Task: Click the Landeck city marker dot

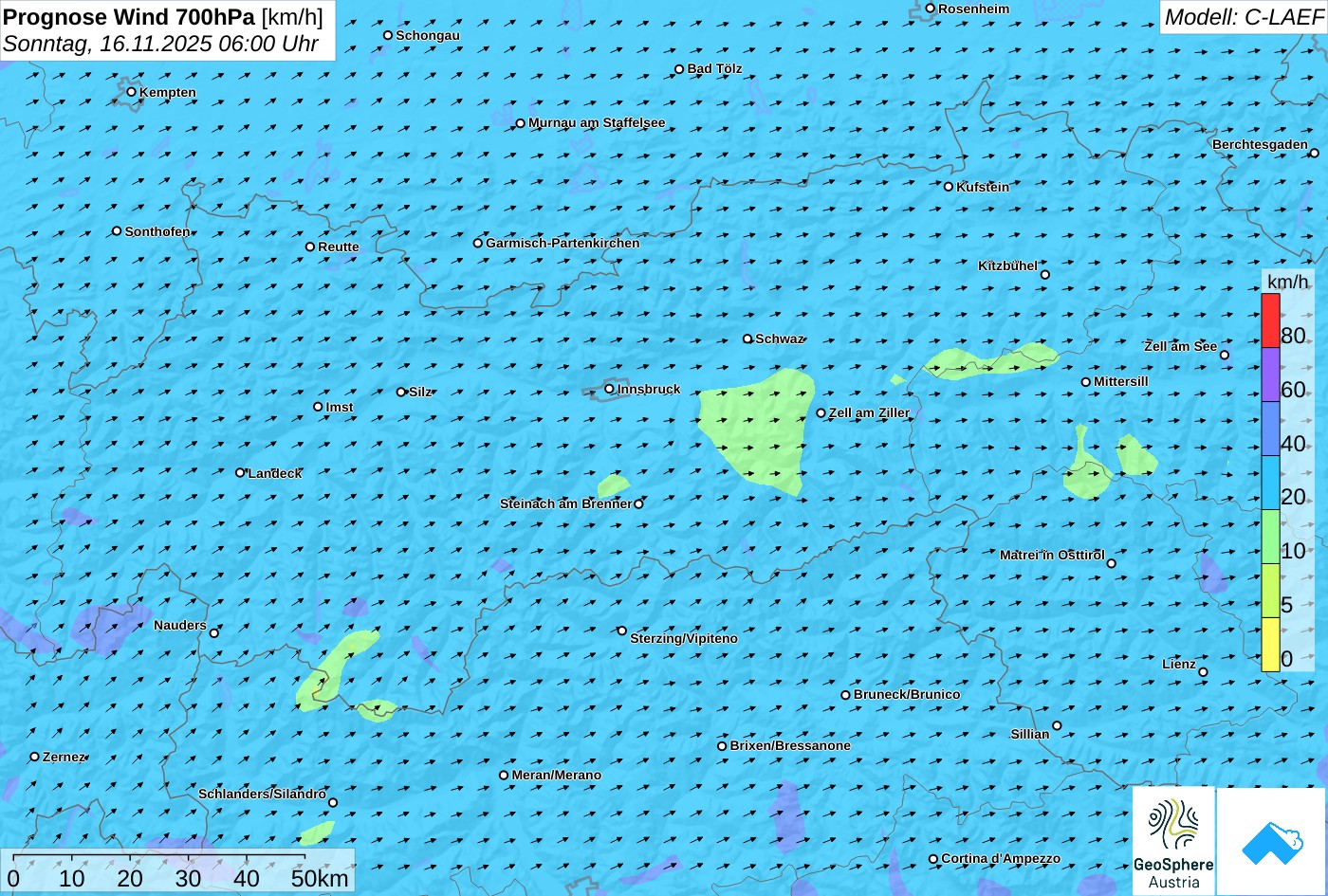Action: pos(240,472)
